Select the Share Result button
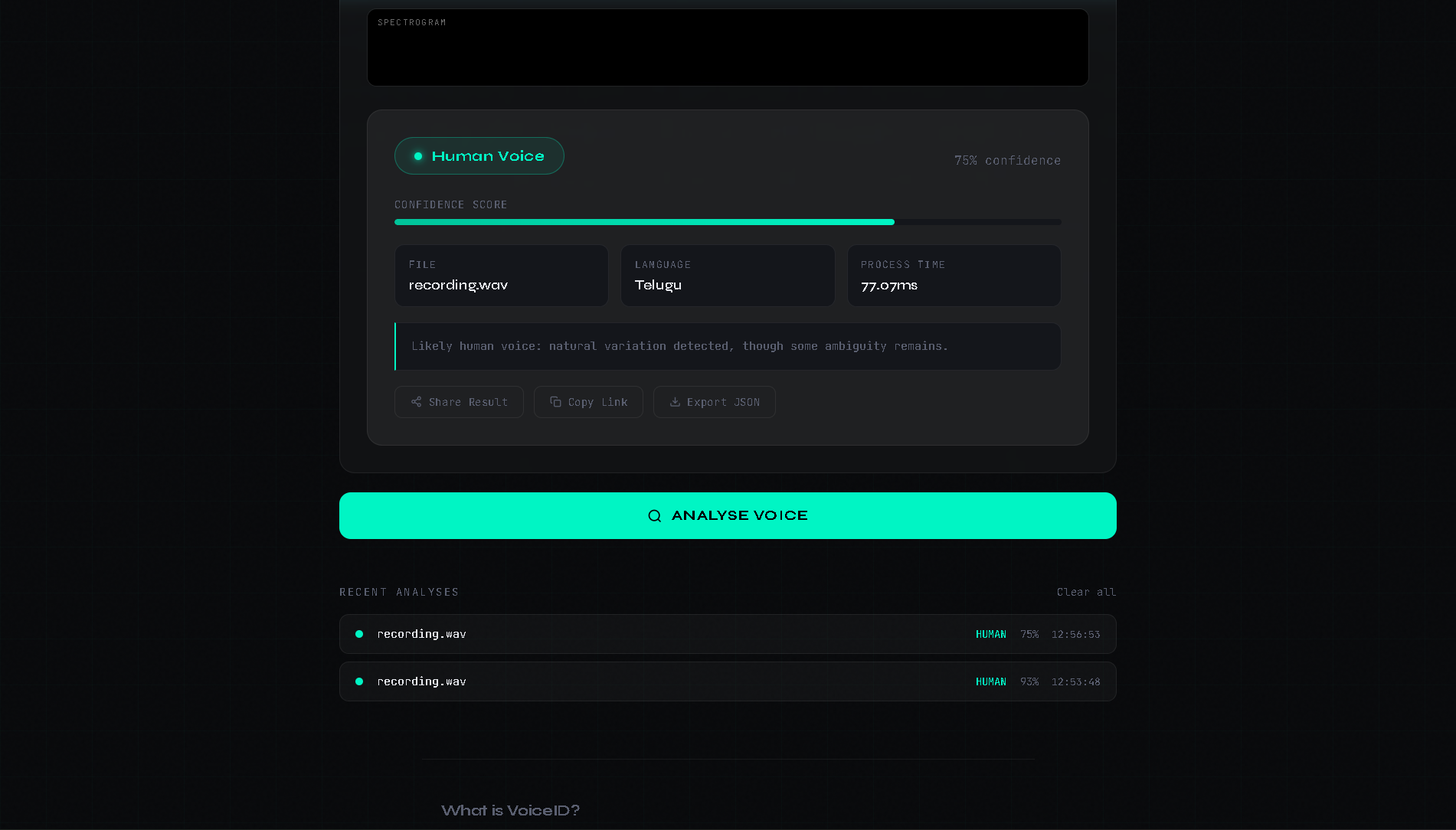 tap(458, 402)
